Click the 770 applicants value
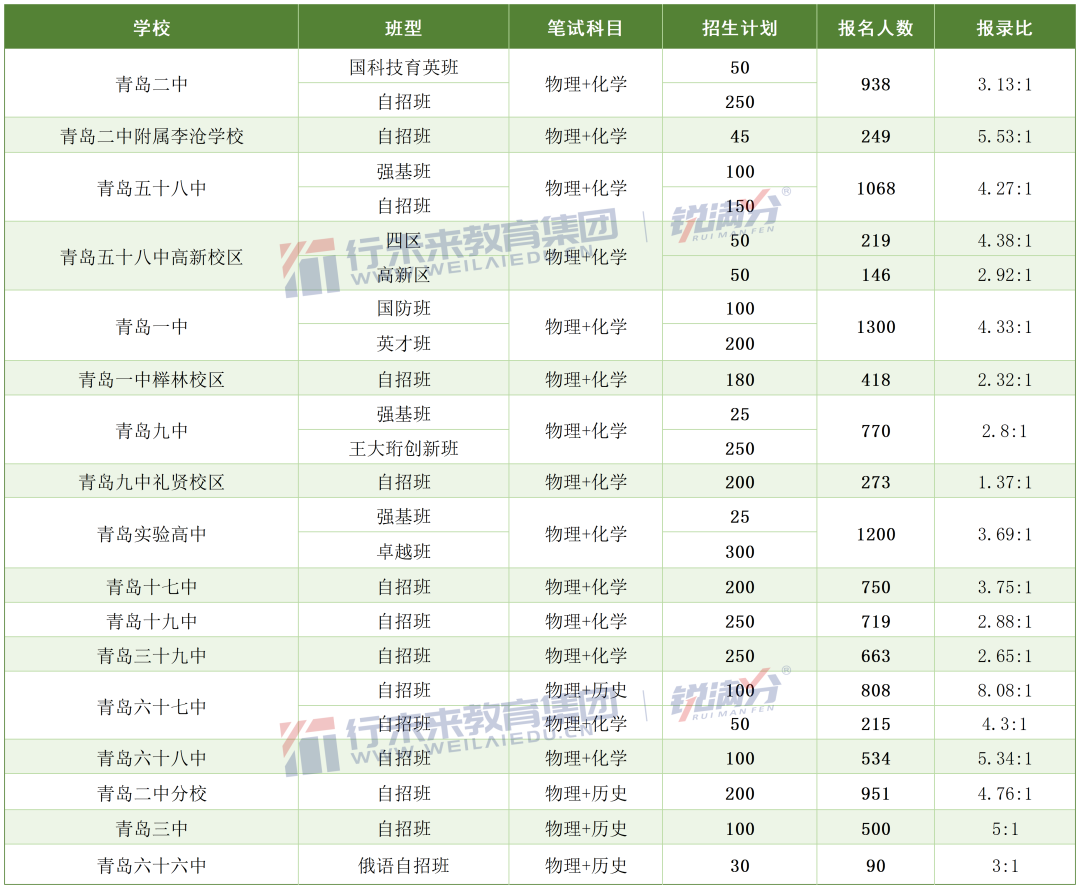Viewport: 1080px width, 889px height. pos(875,431)
